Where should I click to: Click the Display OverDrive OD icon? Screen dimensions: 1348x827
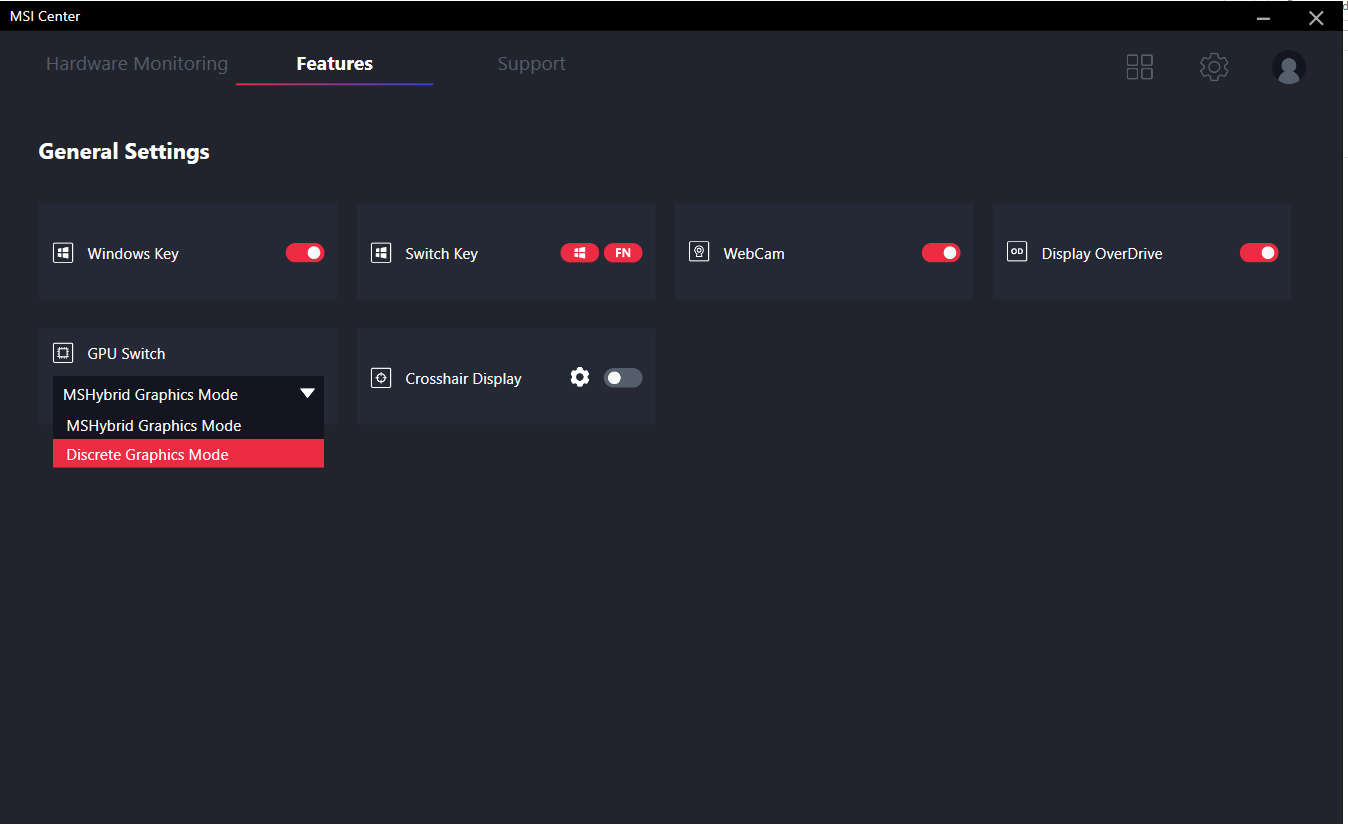1017,252
